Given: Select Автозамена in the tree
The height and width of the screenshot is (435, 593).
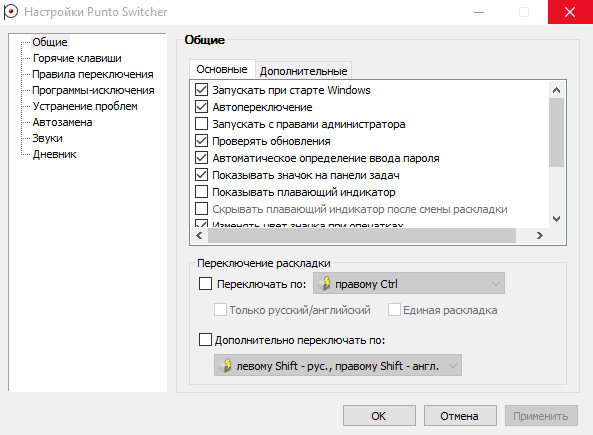Looking at the screenshot, I should [x=62, y=122].
